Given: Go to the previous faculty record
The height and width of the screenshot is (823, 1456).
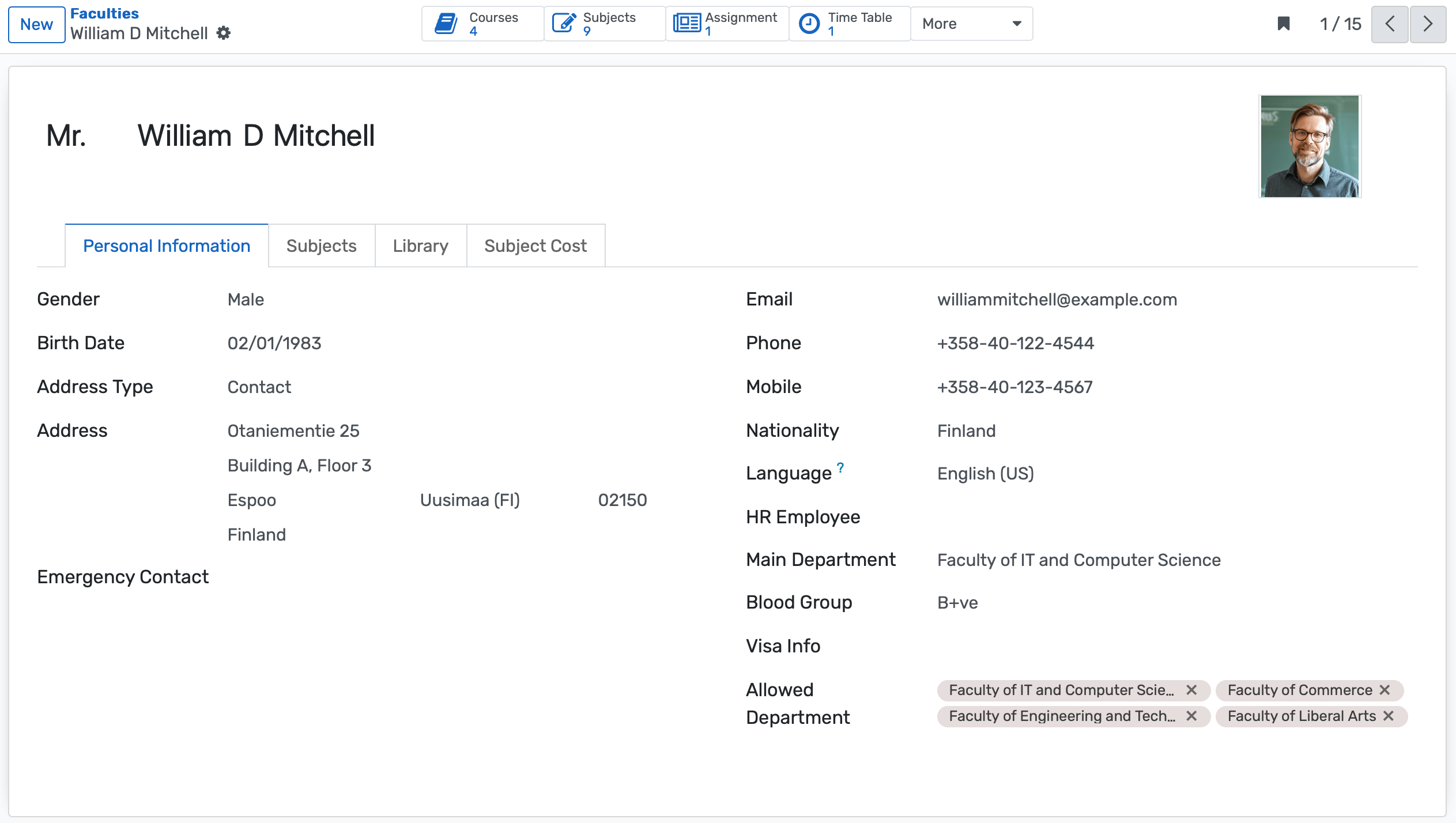Looking at the screenshot, I should click(x=1390, y=24).
